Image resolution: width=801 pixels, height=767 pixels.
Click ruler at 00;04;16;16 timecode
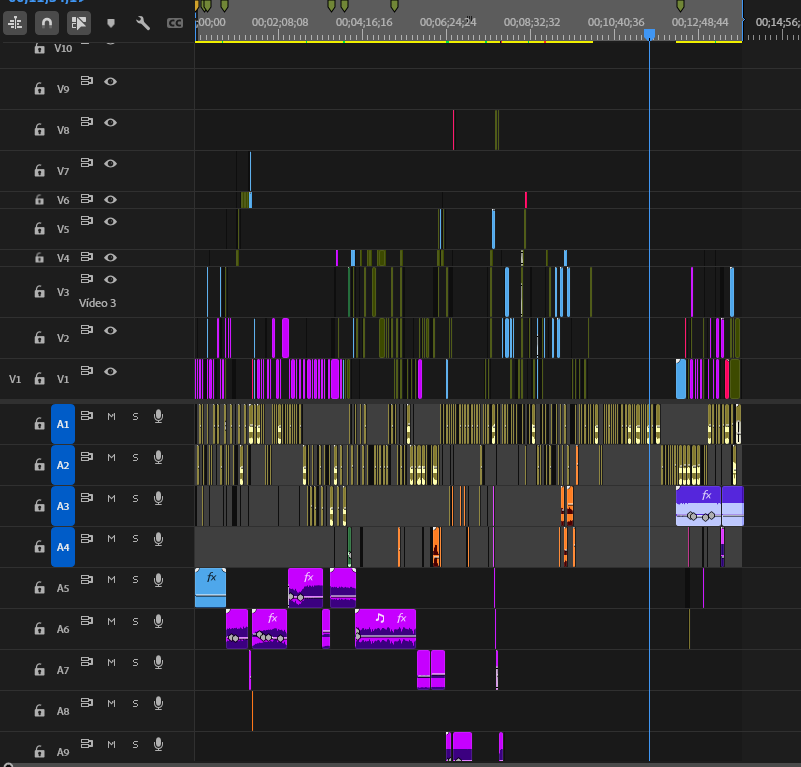364,22
